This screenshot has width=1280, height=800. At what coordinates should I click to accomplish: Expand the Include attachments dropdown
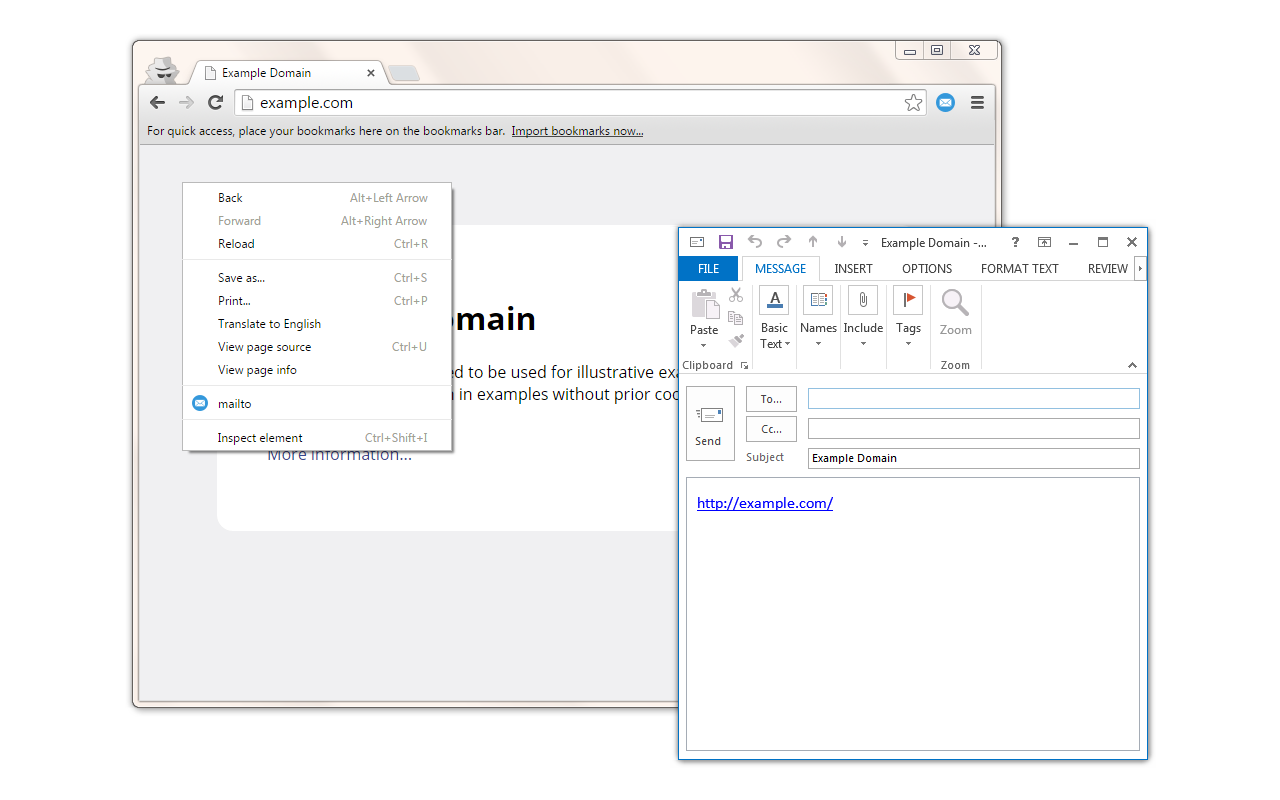pyautogui.click(x=863, y=318)
